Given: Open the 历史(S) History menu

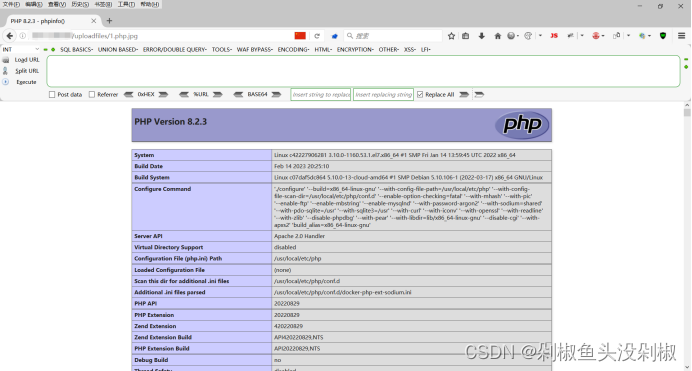Looking at the screenshot, I should 80,4.
